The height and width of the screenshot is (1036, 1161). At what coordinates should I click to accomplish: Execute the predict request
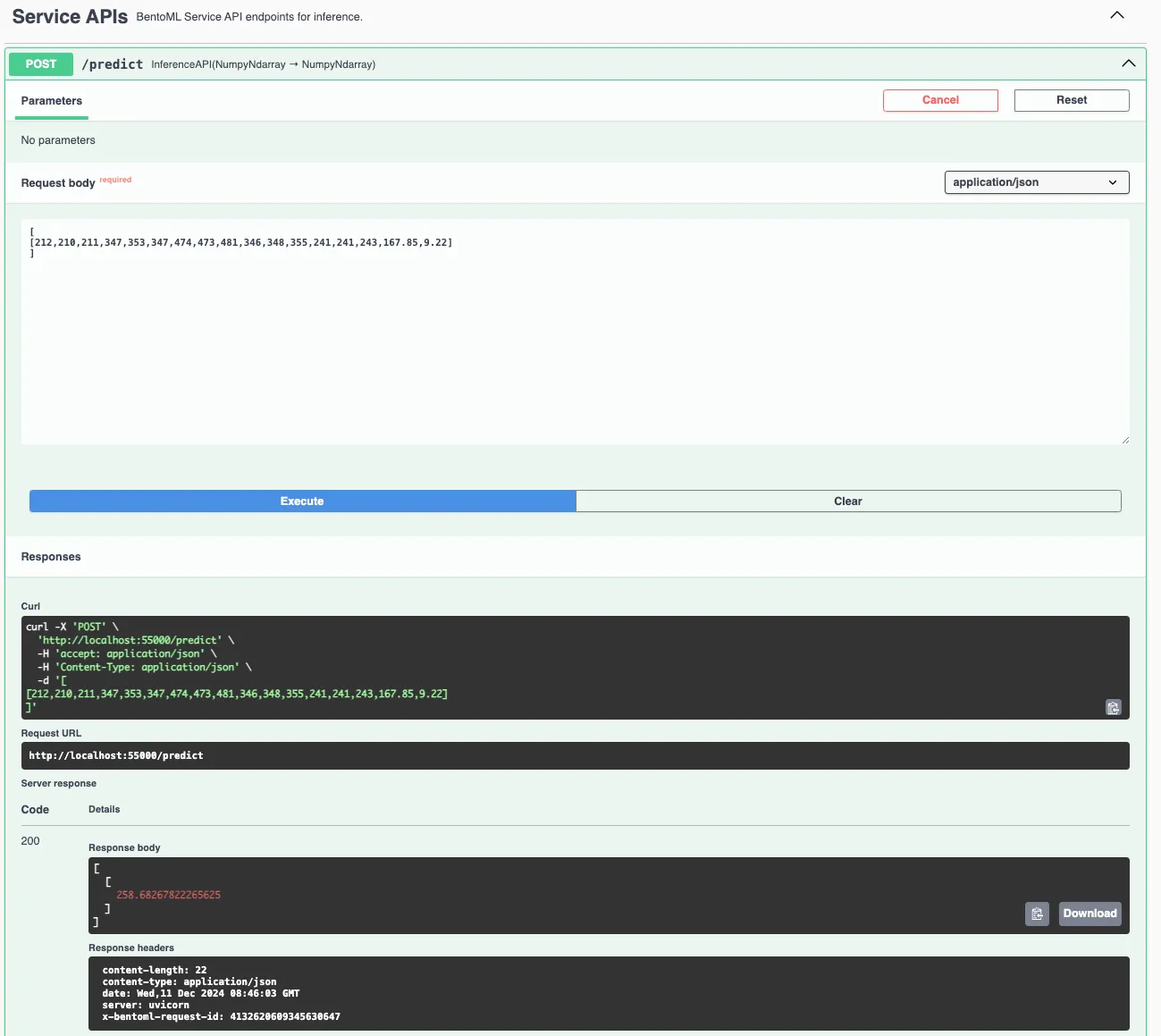(x=302, y=501)
